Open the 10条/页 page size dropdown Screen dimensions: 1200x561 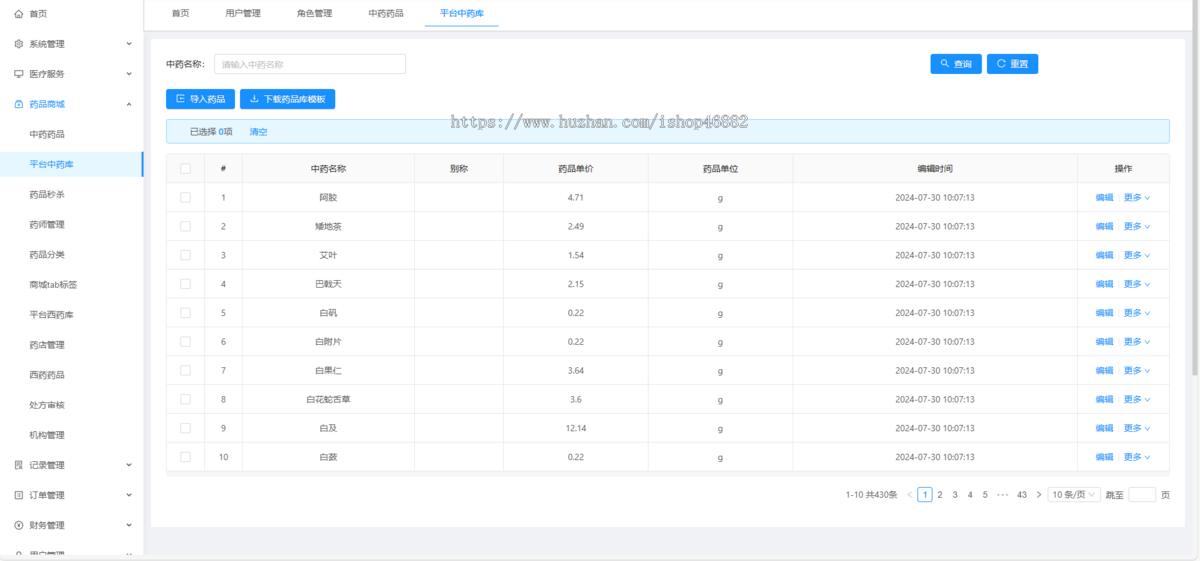coord(1074,494)
